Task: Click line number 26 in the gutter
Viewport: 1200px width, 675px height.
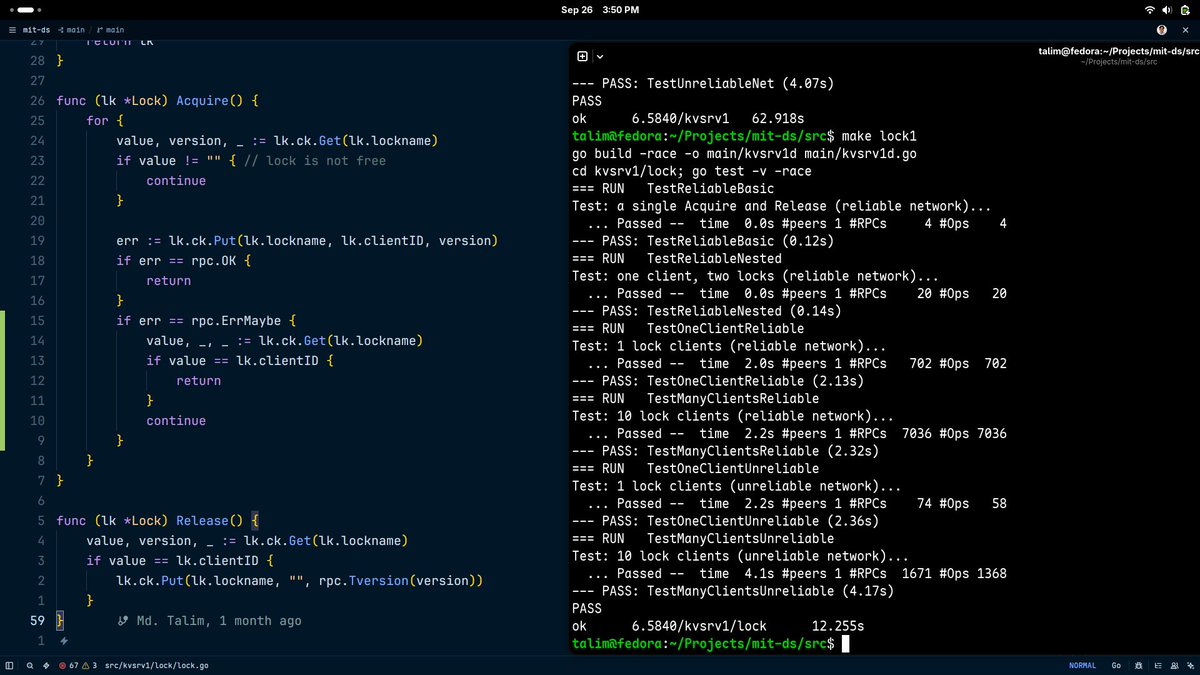Action: [x=38, y=101]
